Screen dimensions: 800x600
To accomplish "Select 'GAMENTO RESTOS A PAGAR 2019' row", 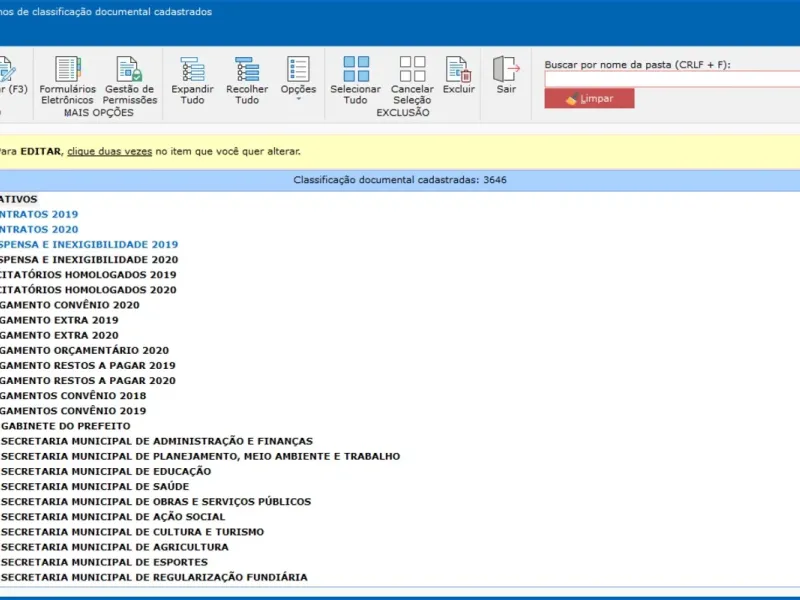I will pos(88,366).
